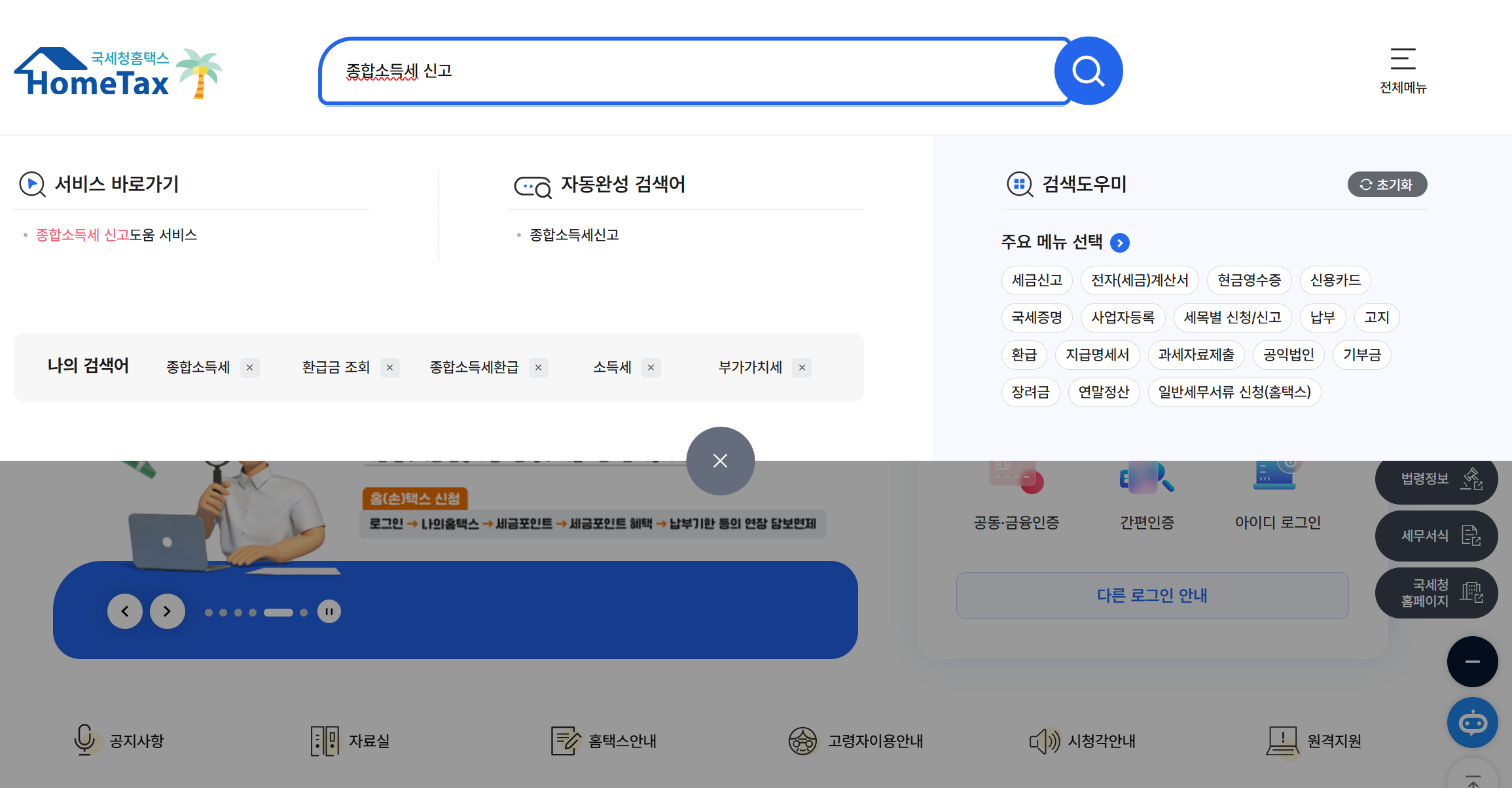Show the next carousel slide

pos(168,611)
